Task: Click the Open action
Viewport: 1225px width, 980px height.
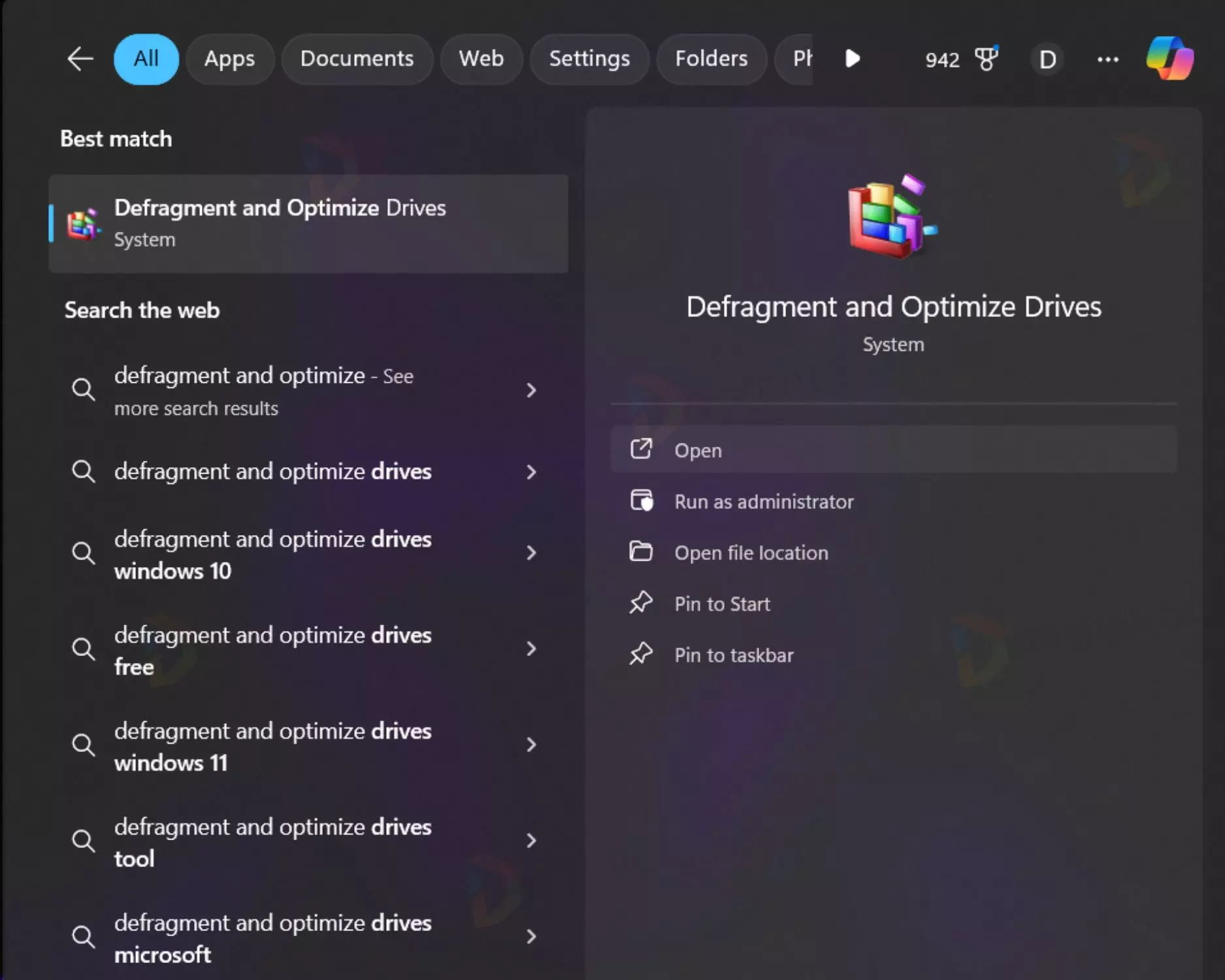Action: [x=893, y=449]
